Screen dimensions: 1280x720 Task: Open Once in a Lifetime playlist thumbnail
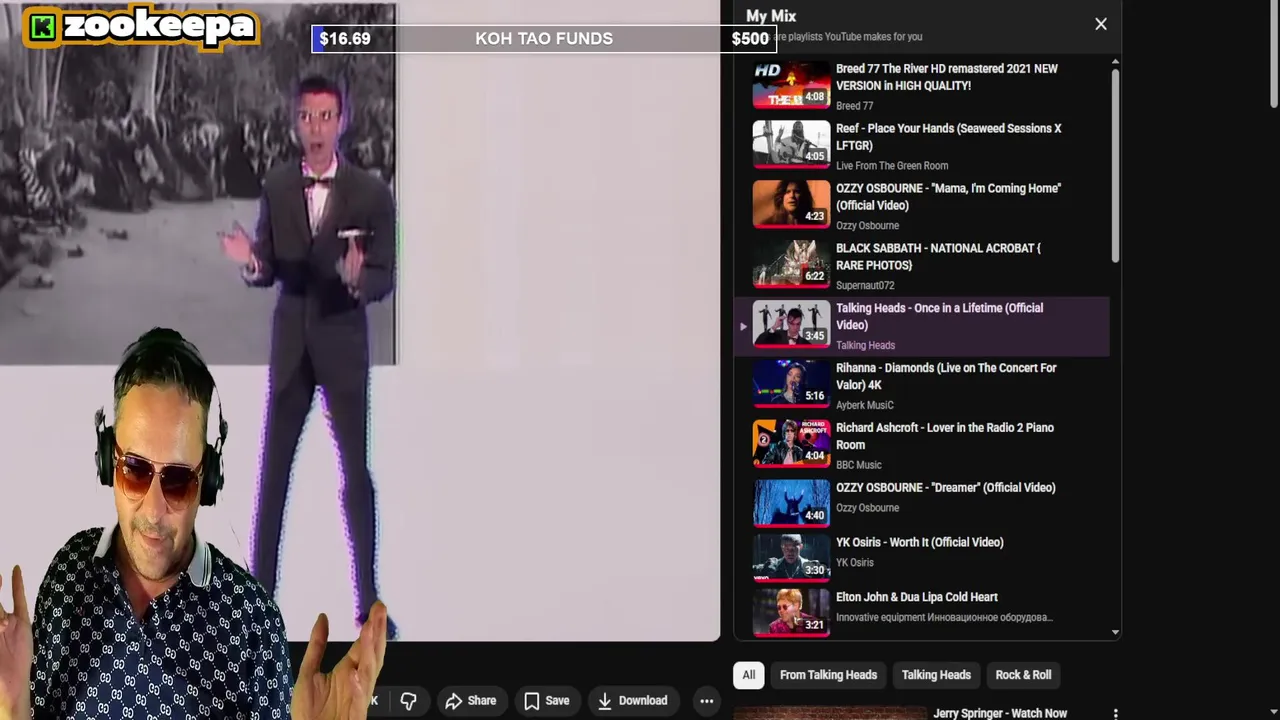[791, 324]
